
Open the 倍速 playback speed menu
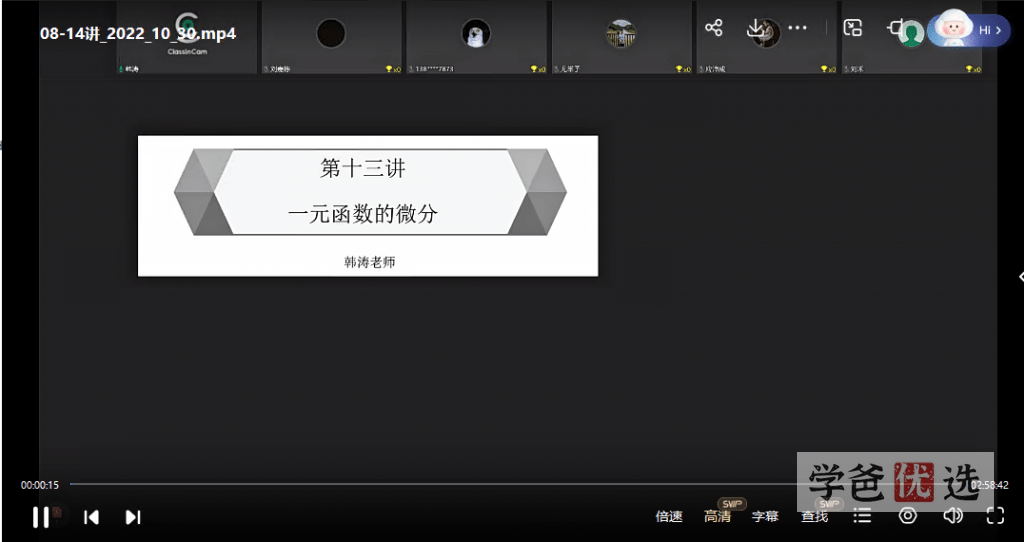pos(669,517)
